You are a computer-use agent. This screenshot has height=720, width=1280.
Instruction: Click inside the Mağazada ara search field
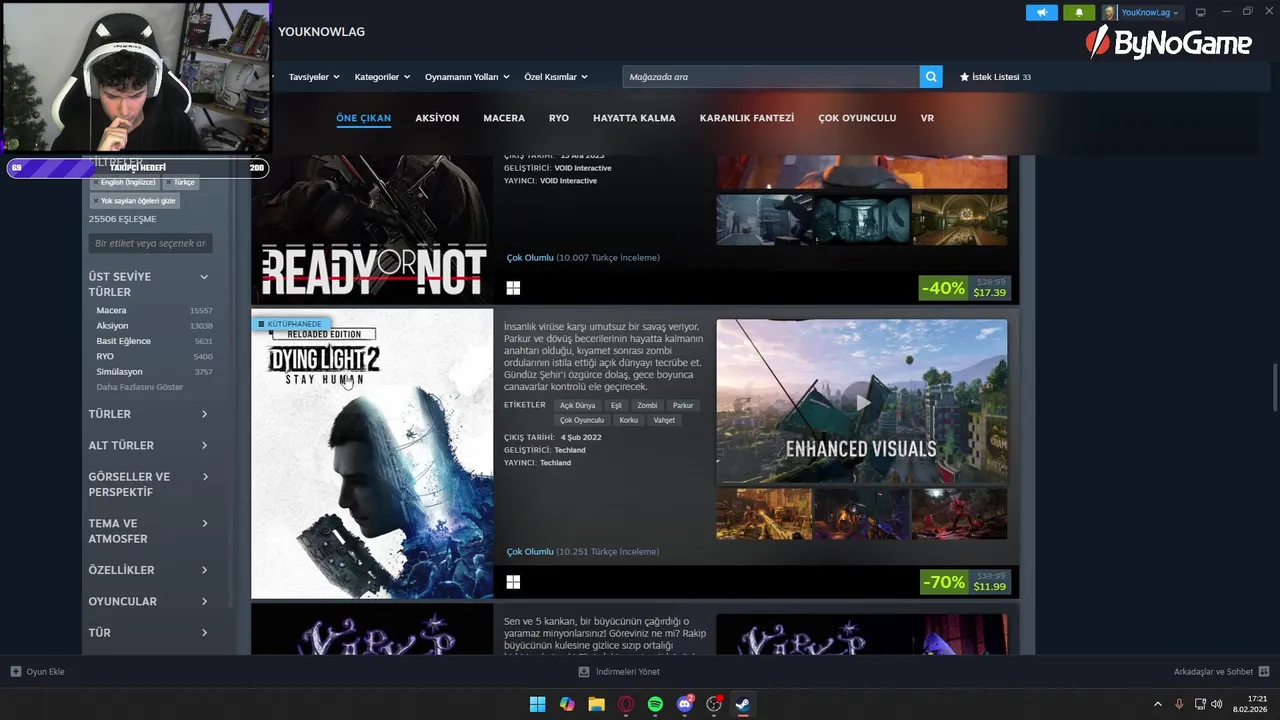coord(770,77)
